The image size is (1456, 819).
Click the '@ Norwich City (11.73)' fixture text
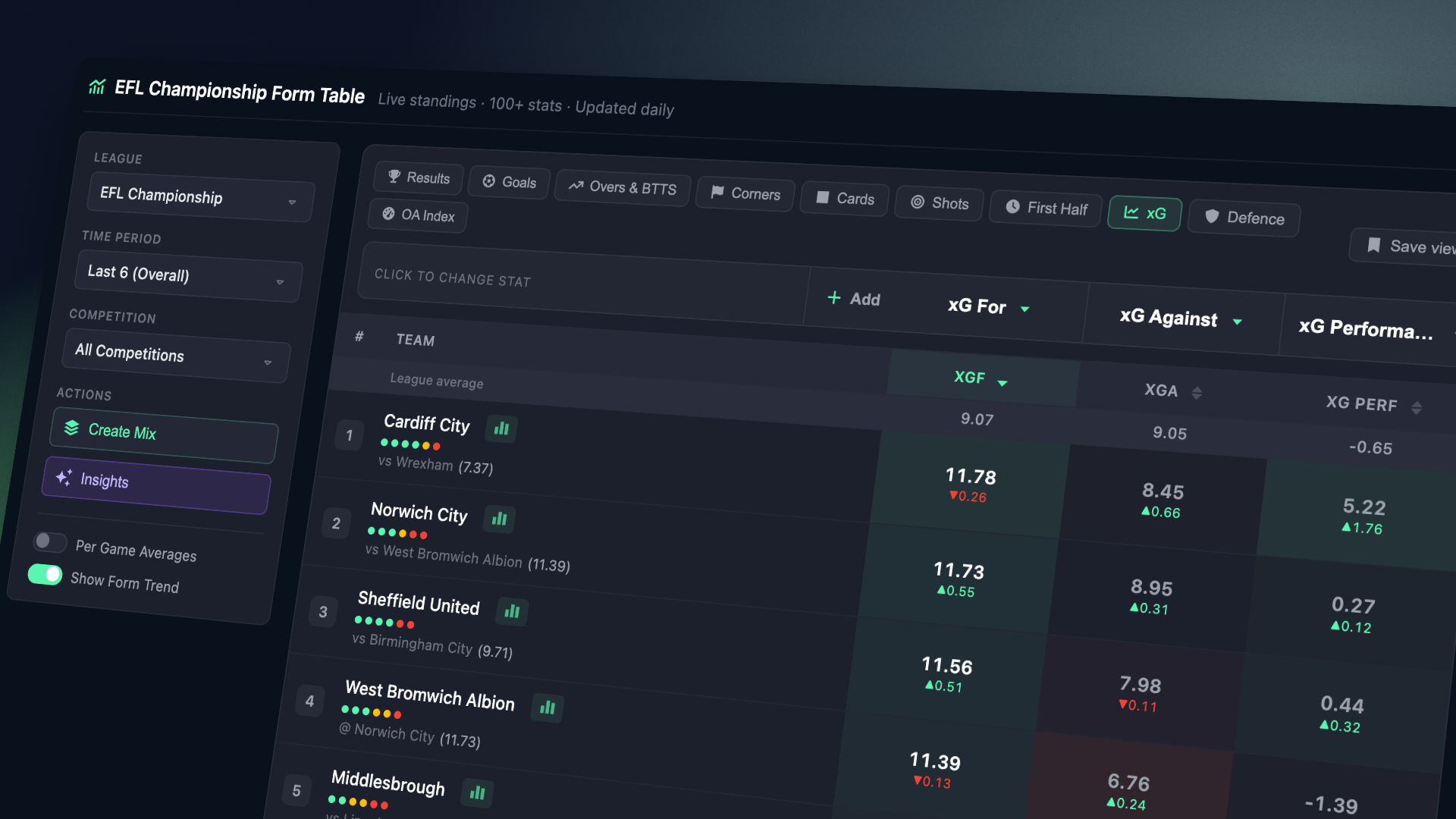[409, 733]
